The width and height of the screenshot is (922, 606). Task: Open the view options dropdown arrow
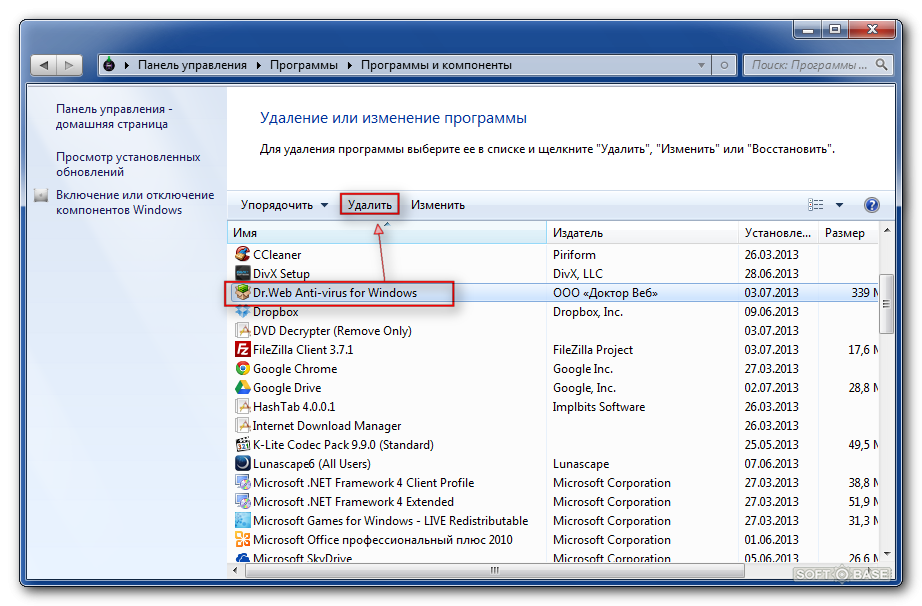point(839,205)
